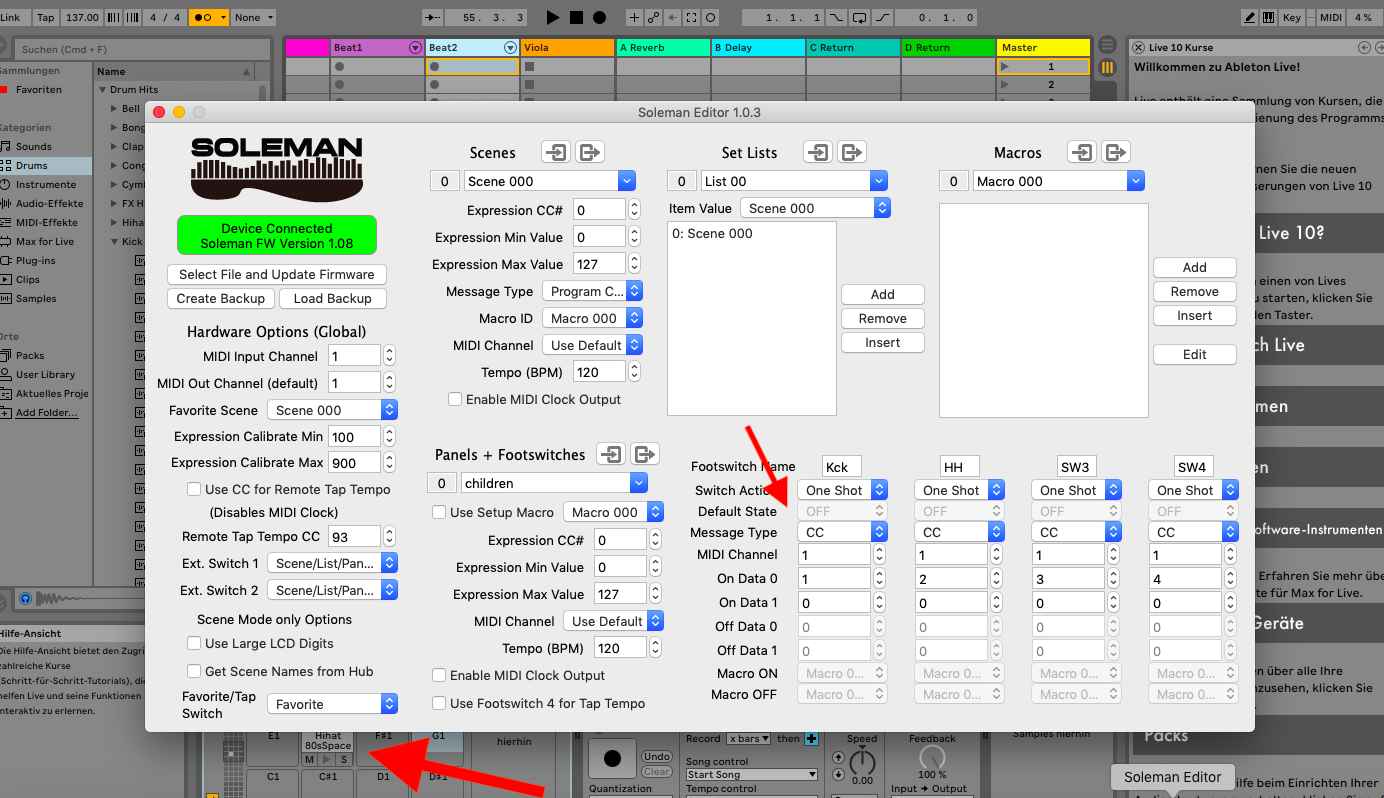Screen dimensions: 1384x798
Task: Select Max for Live browser category
Action: (44, 241)
